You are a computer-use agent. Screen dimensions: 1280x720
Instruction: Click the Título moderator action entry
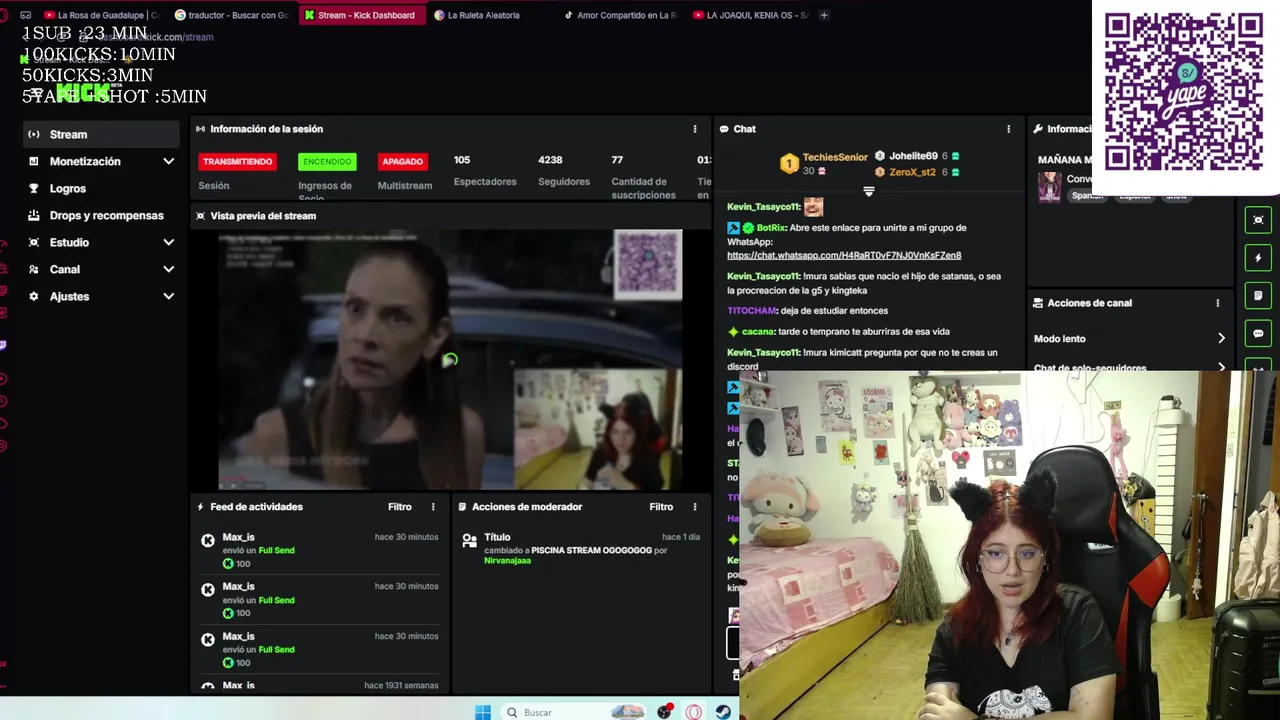pyautogui.click(x=580, y=549)
